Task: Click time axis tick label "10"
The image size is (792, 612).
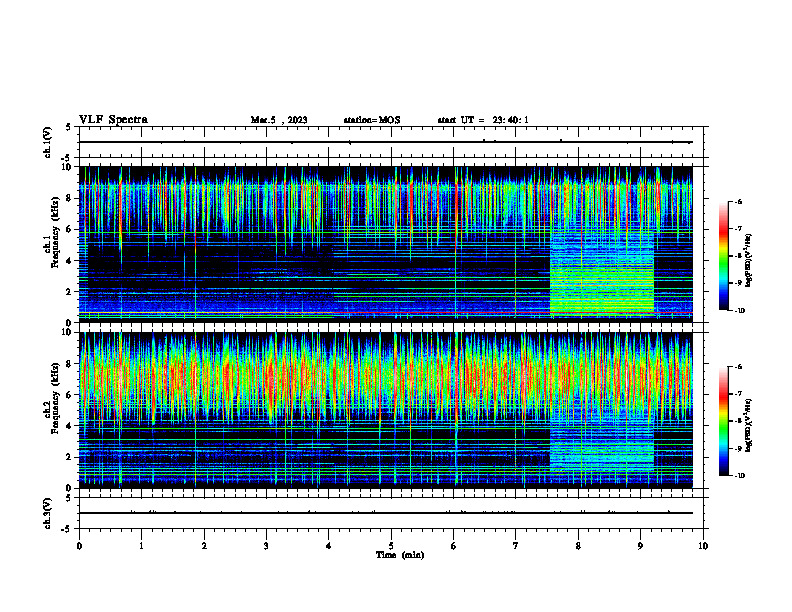Action: click(703, 546)
